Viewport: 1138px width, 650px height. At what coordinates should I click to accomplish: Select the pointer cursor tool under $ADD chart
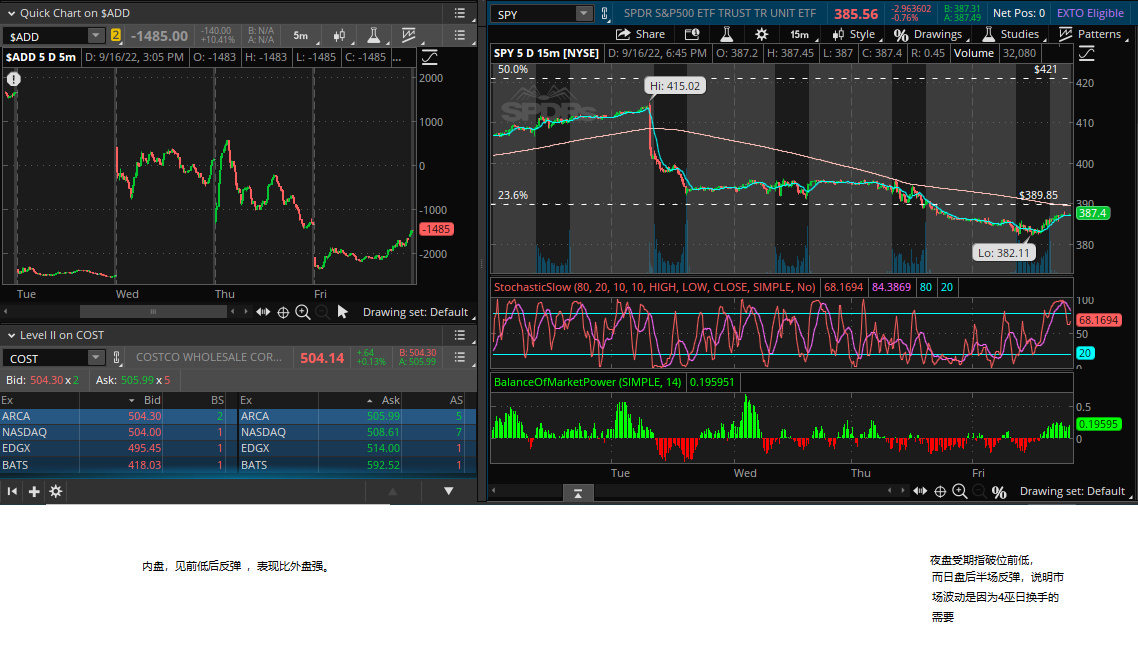(343, 312)
